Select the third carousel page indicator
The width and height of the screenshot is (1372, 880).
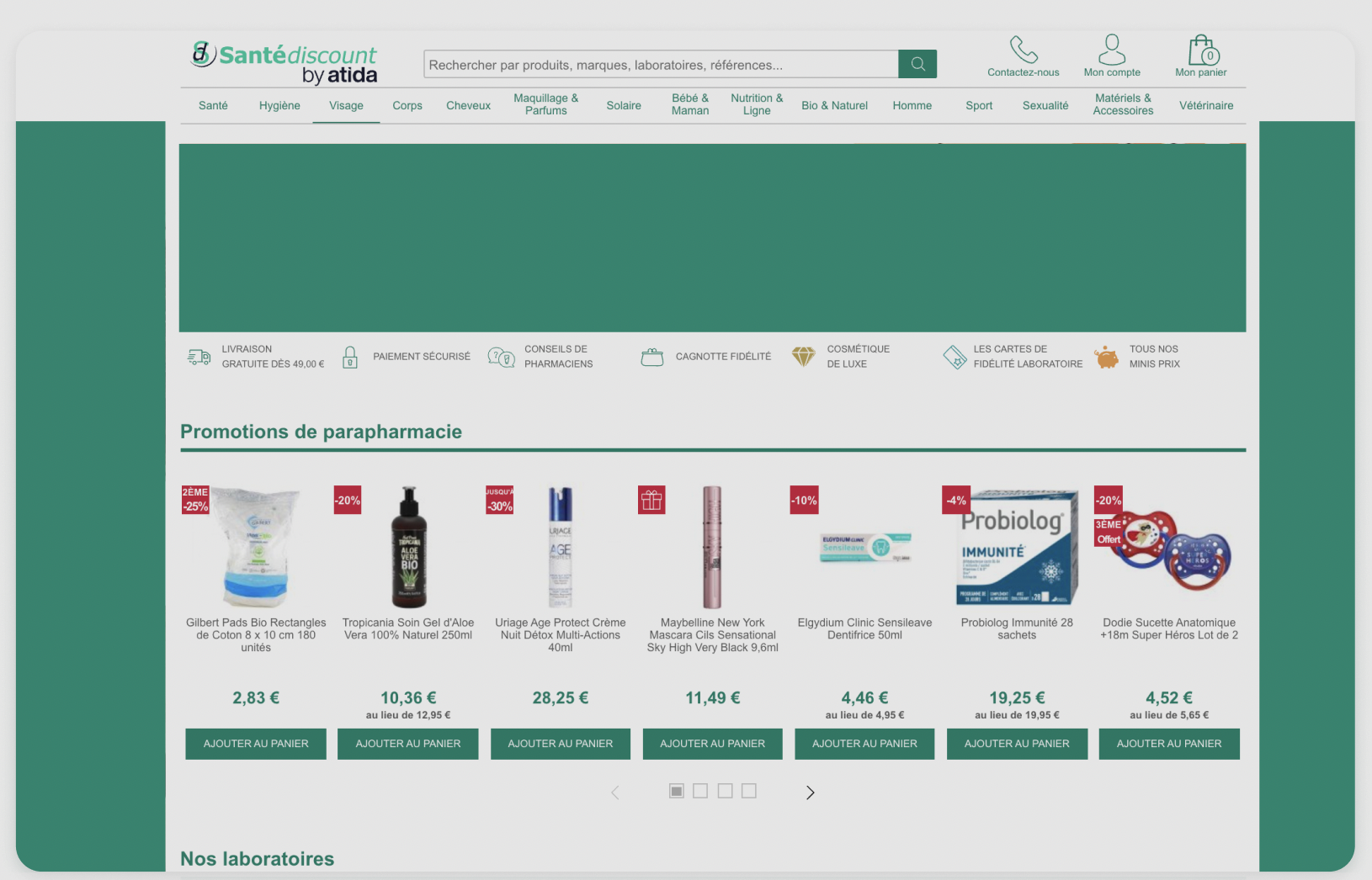pyautogui.click(x=725, y=791)
